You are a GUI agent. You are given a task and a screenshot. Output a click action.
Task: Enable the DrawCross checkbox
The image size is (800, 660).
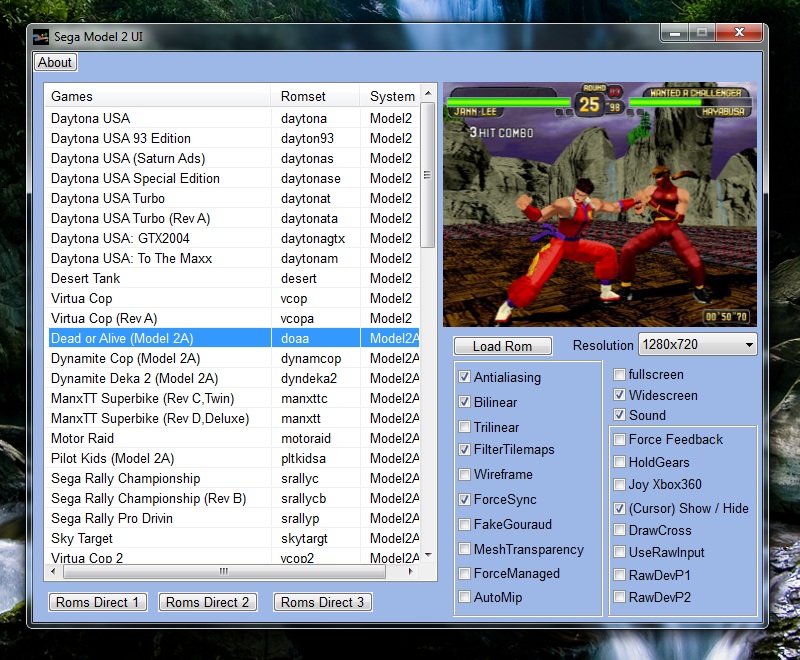(619, 530)
